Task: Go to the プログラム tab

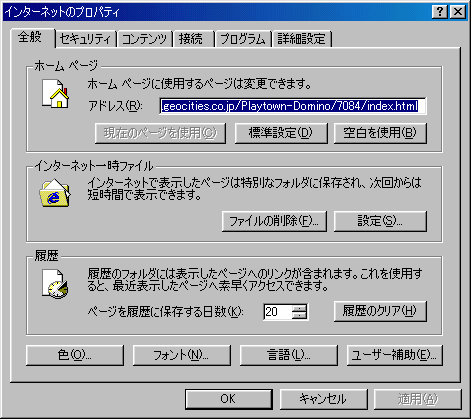Action: coord(243,39)
